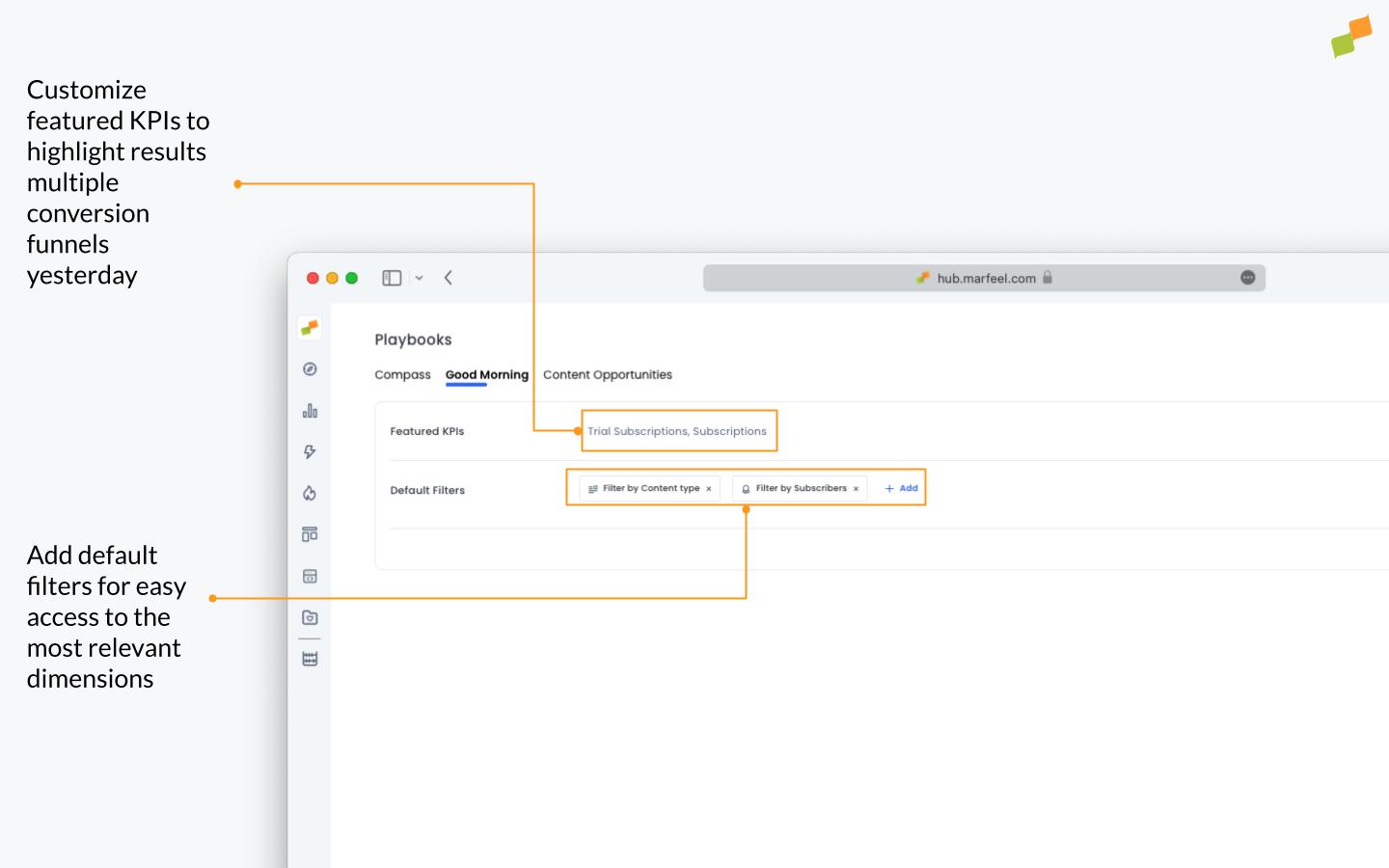
Task: Click the calendar icon in the sidebar
Action: (309, 576)
